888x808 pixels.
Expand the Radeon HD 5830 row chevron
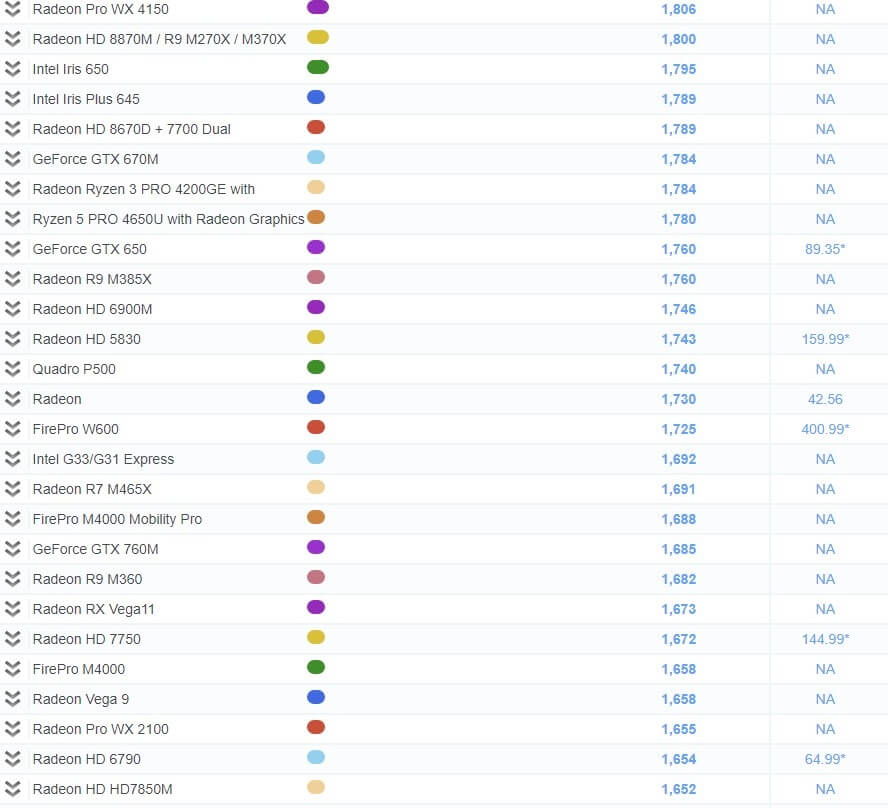[x=12, y=339]
